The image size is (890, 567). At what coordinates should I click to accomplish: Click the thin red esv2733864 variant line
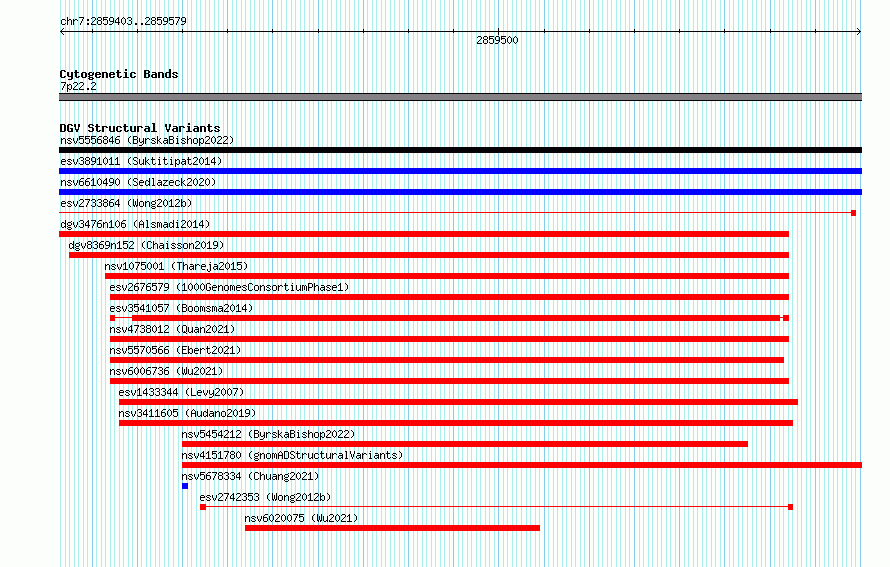[x=457, y=213]
